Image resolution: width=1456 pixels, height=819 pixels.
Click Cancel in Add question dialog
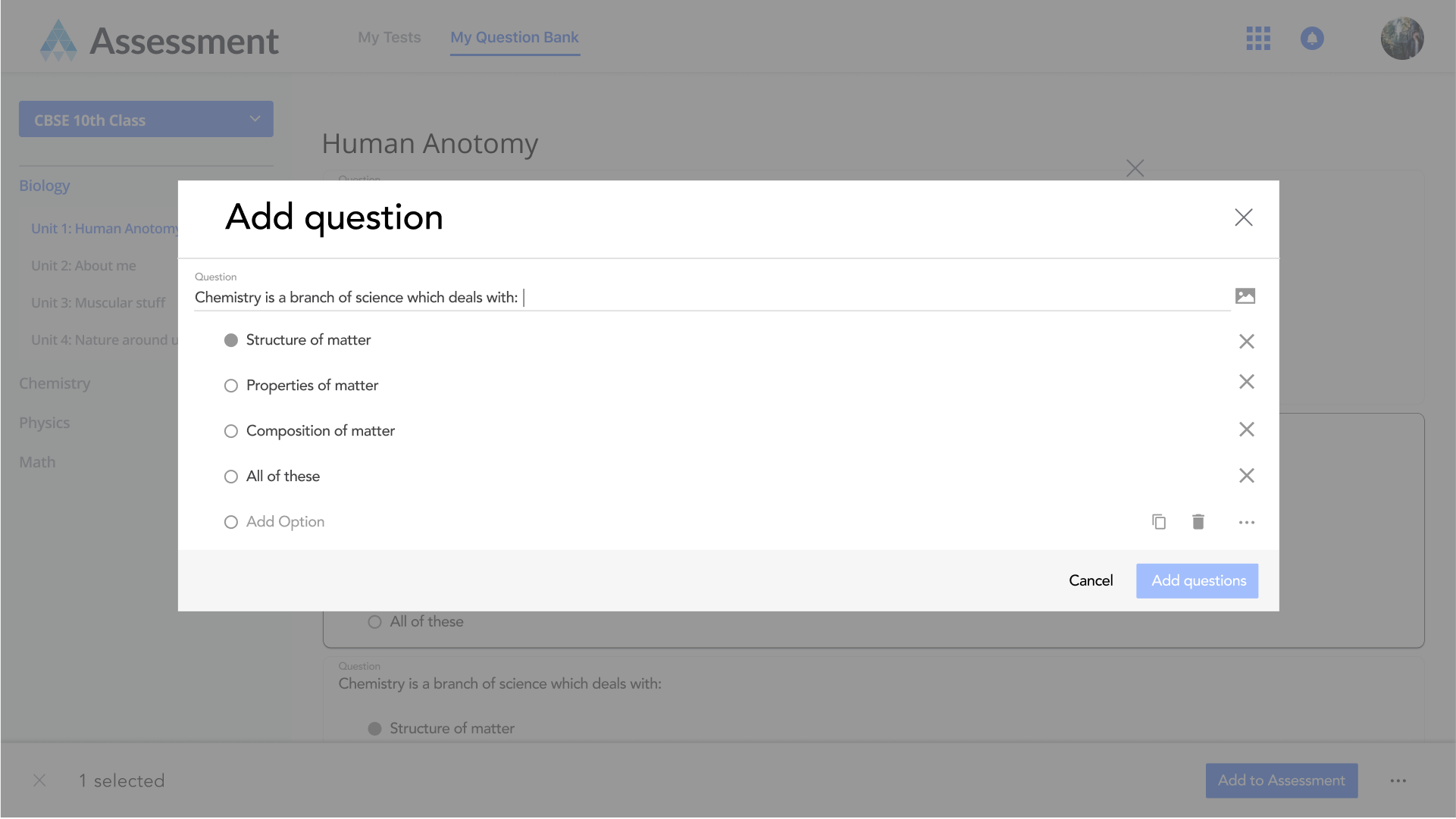click(1091, 580)
